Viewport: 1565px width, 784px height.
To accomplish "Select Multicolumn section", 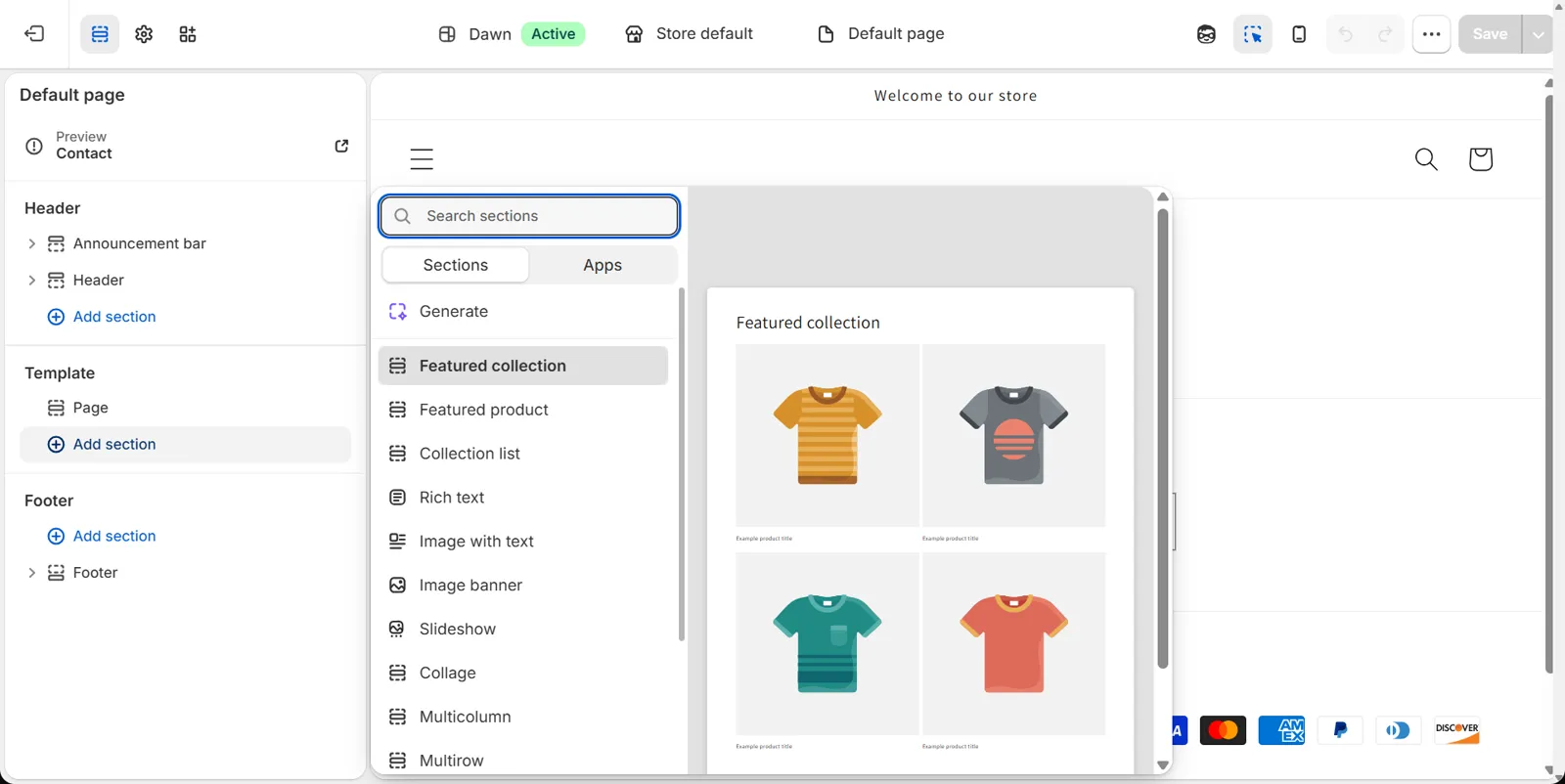I will [523, 718].
